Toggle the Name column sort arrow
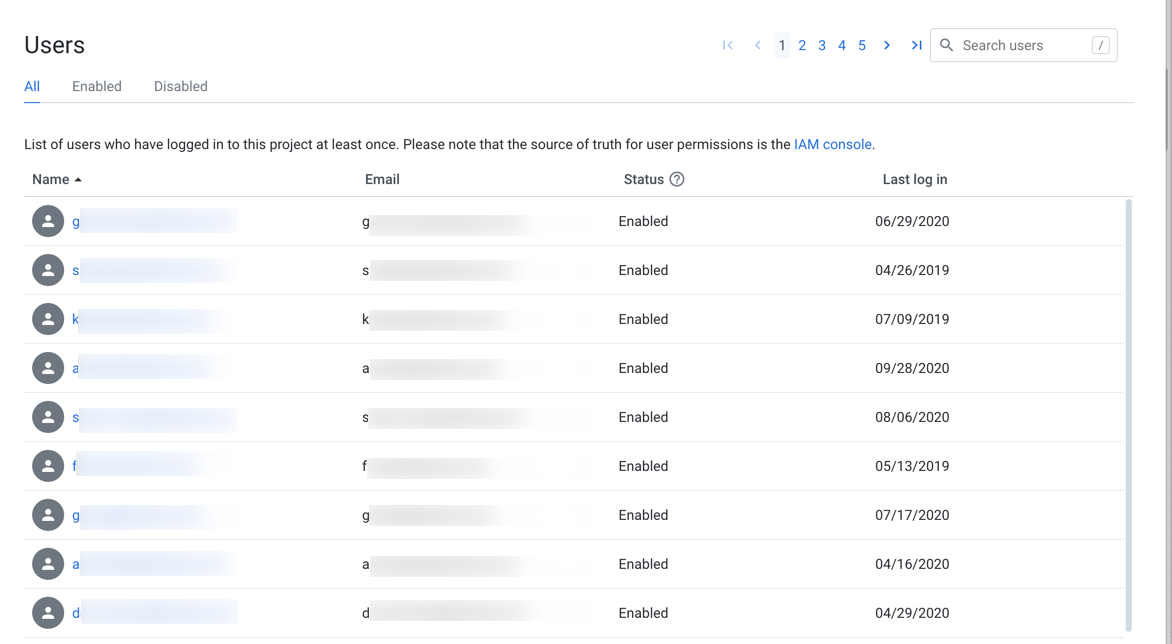 click(78, 180)
